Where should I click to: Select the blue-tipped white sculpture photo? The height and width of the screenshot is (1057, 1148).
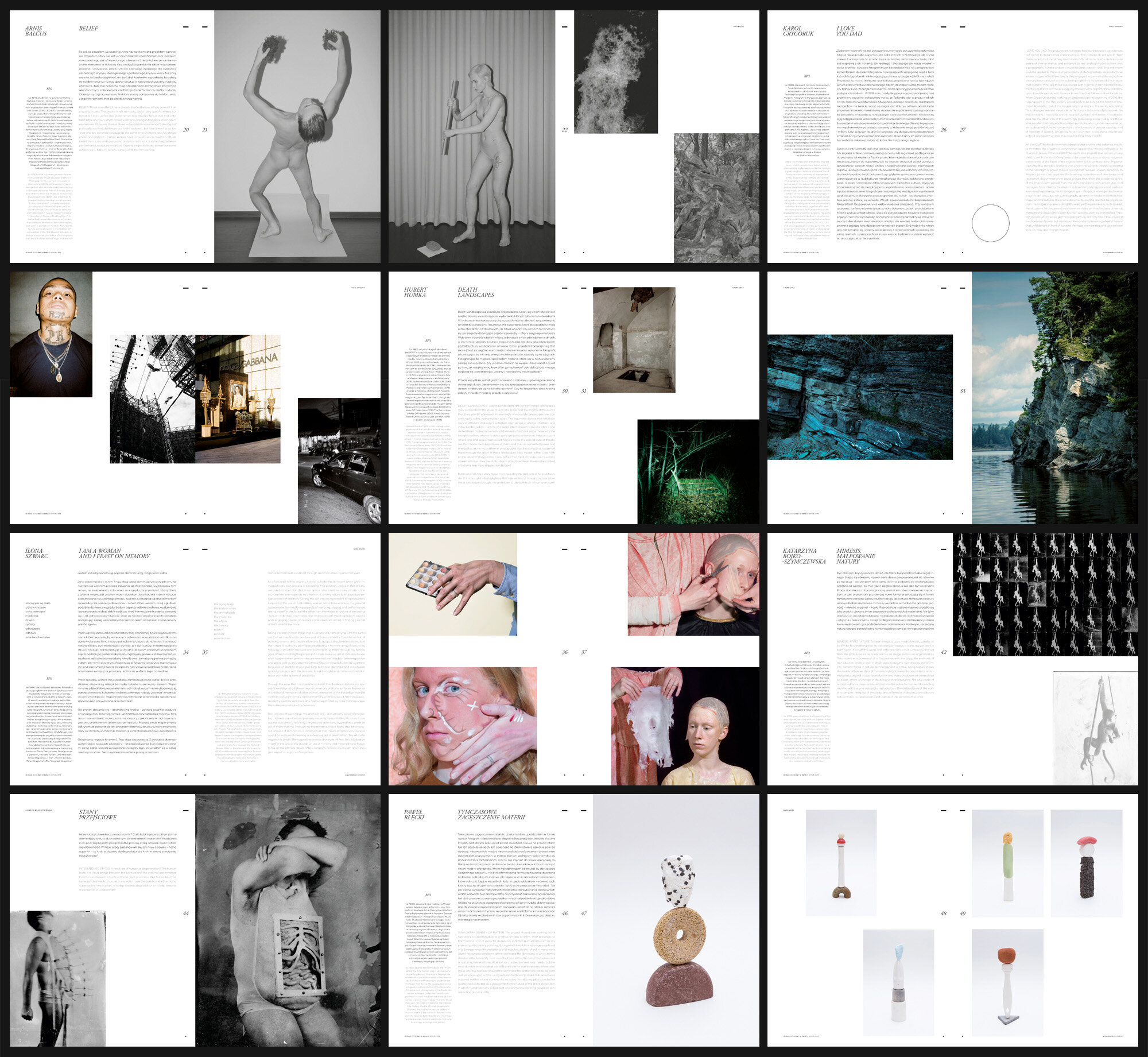(898, 984)
